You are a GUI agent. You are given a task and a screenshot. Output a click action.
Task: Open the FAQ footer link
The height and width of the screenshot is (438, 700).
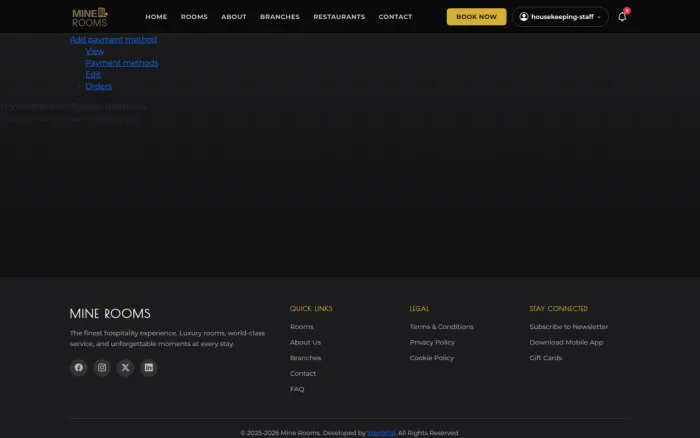[297, 389]
